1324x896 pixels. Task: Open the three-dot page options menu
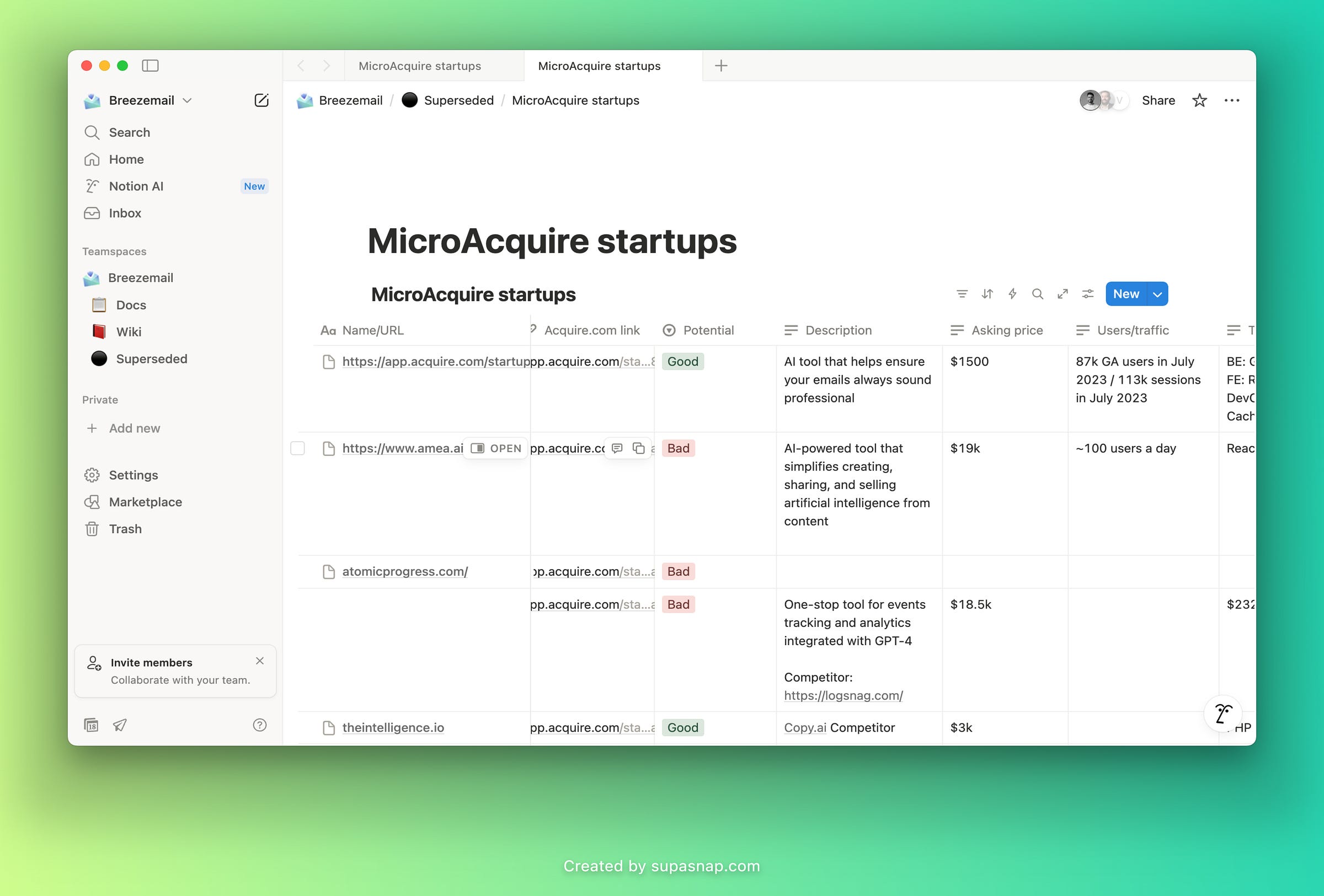(x=1231, y=100)
